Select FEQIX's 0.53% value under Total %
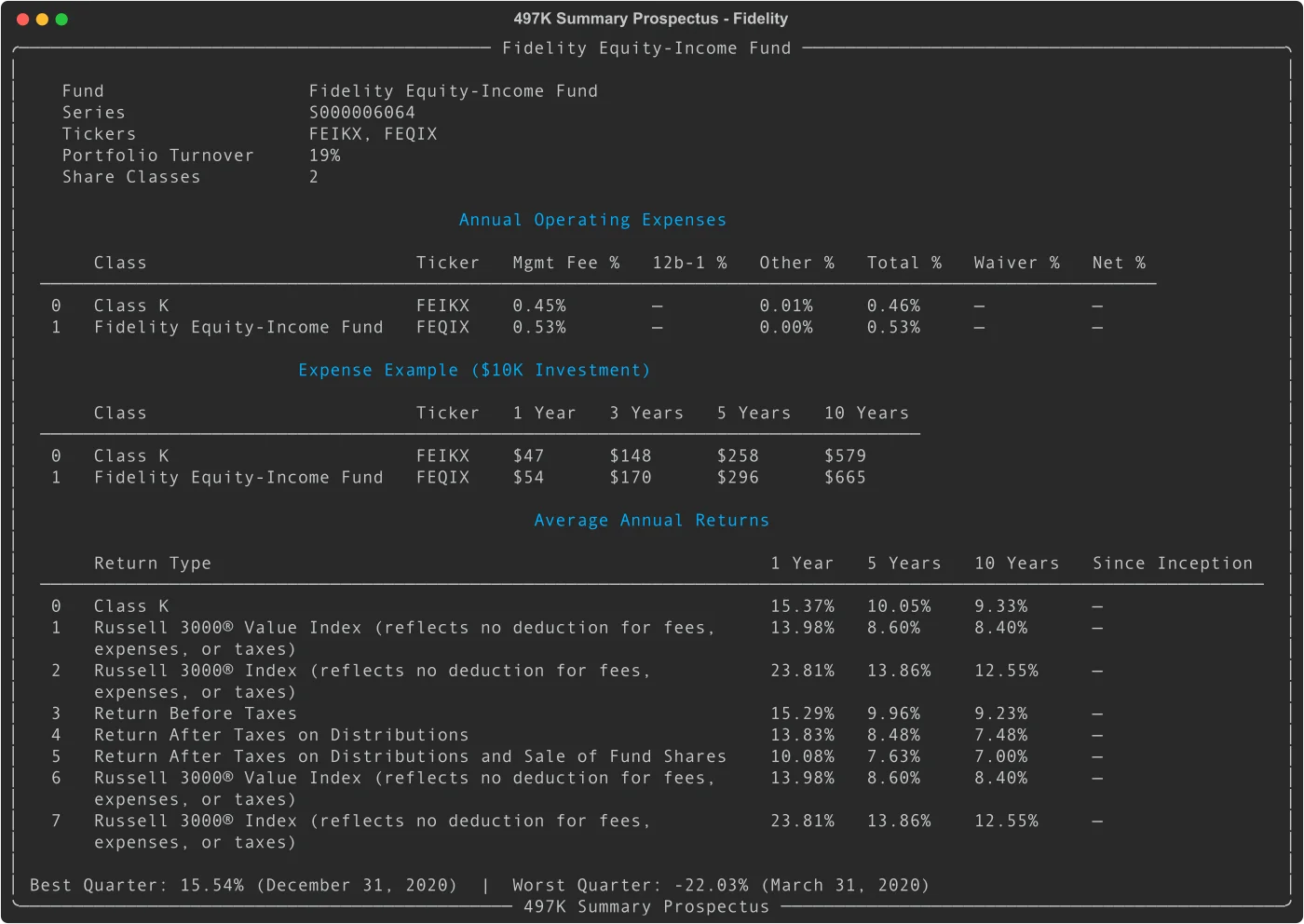Viewport: 1304px width, 924px height. [x=893, y=327]
